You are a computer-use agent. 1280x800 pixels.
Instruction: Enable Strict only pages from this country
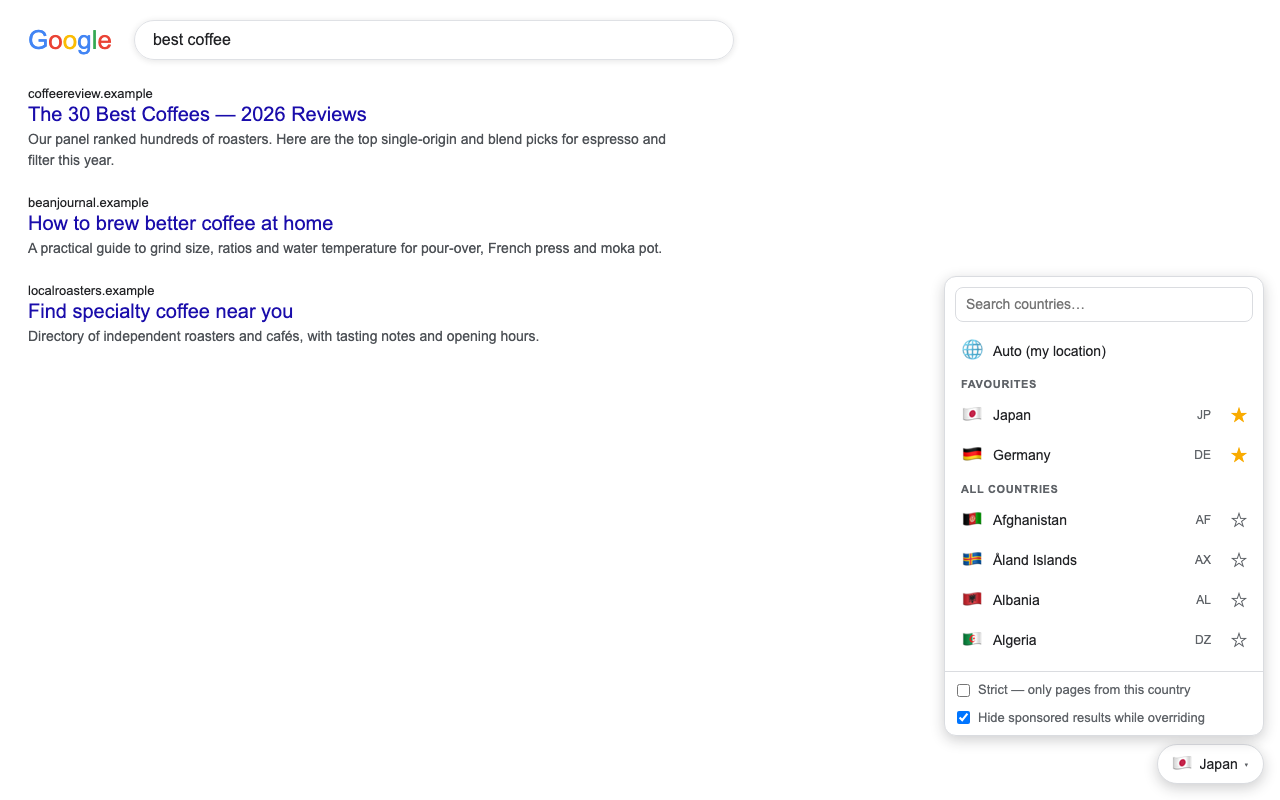(x=964, y=690)
